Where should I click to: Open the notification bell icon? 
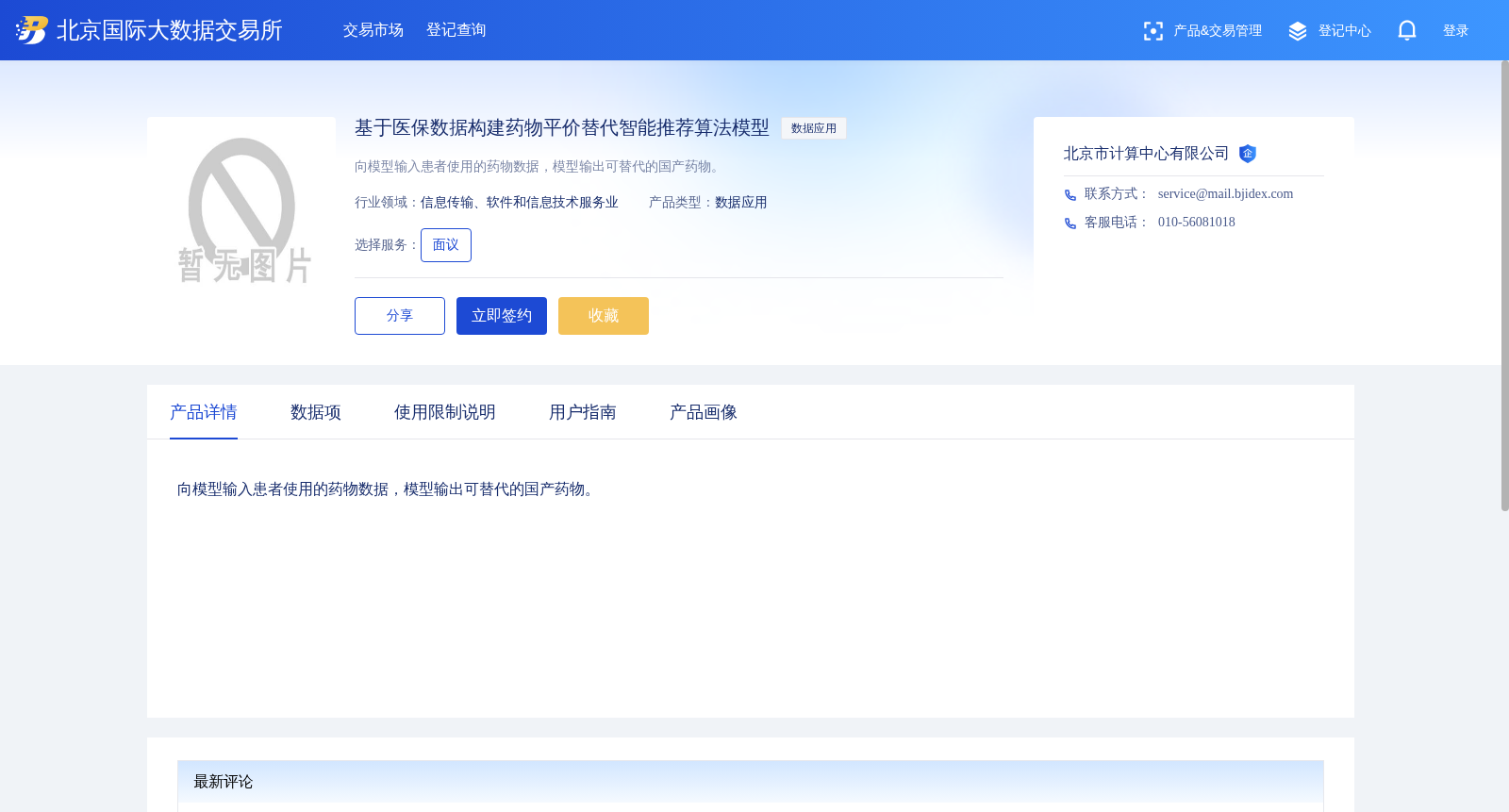tap(1406, 30)
